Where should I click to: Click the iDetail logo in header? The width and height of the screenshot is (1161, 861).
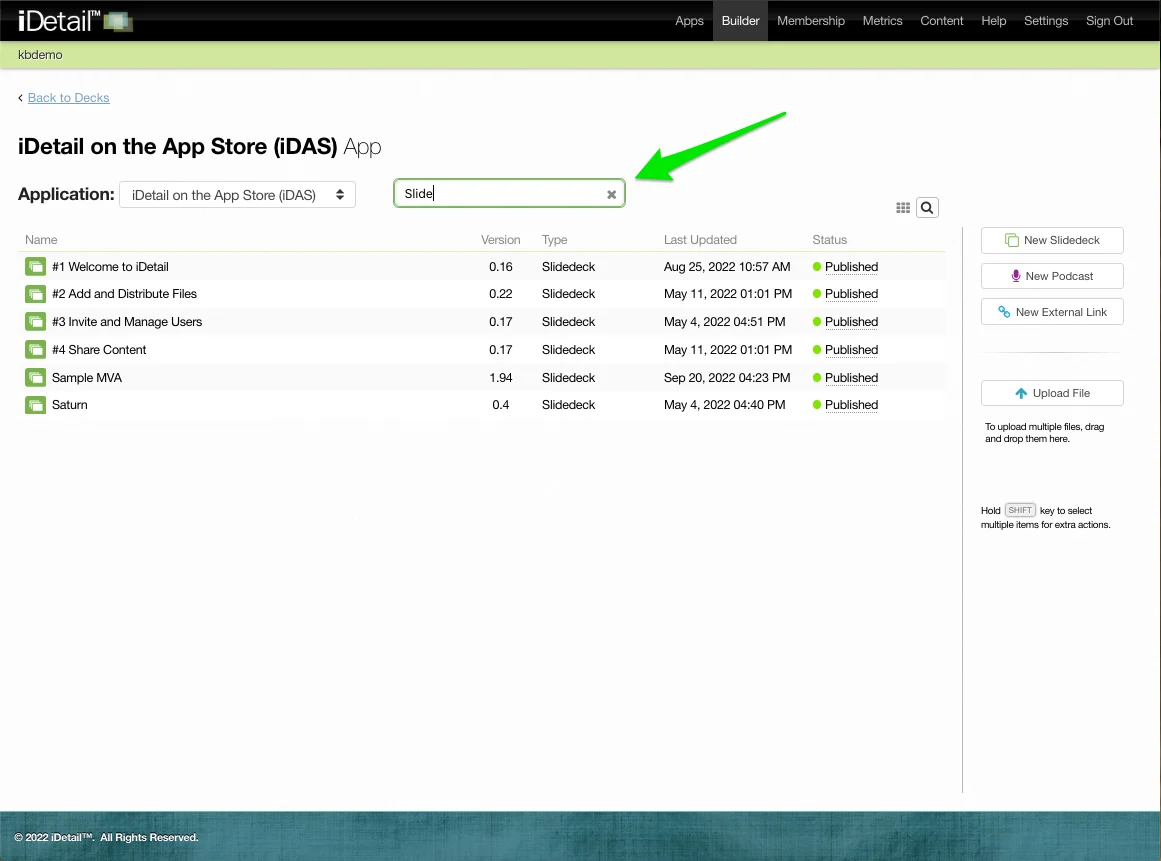click(x=75, y=21)
